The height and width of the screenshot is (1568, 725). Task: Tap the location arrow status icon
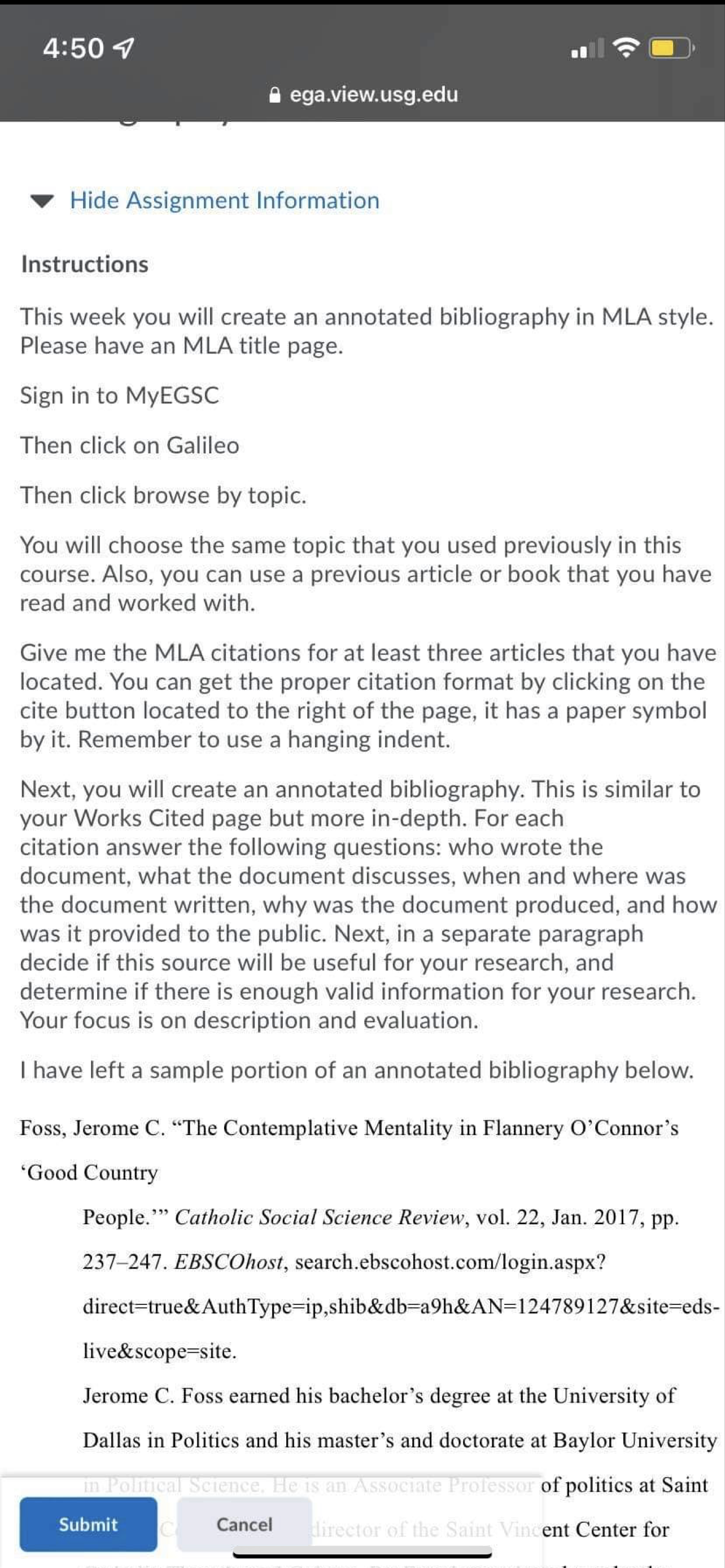[x=124, y=48]
